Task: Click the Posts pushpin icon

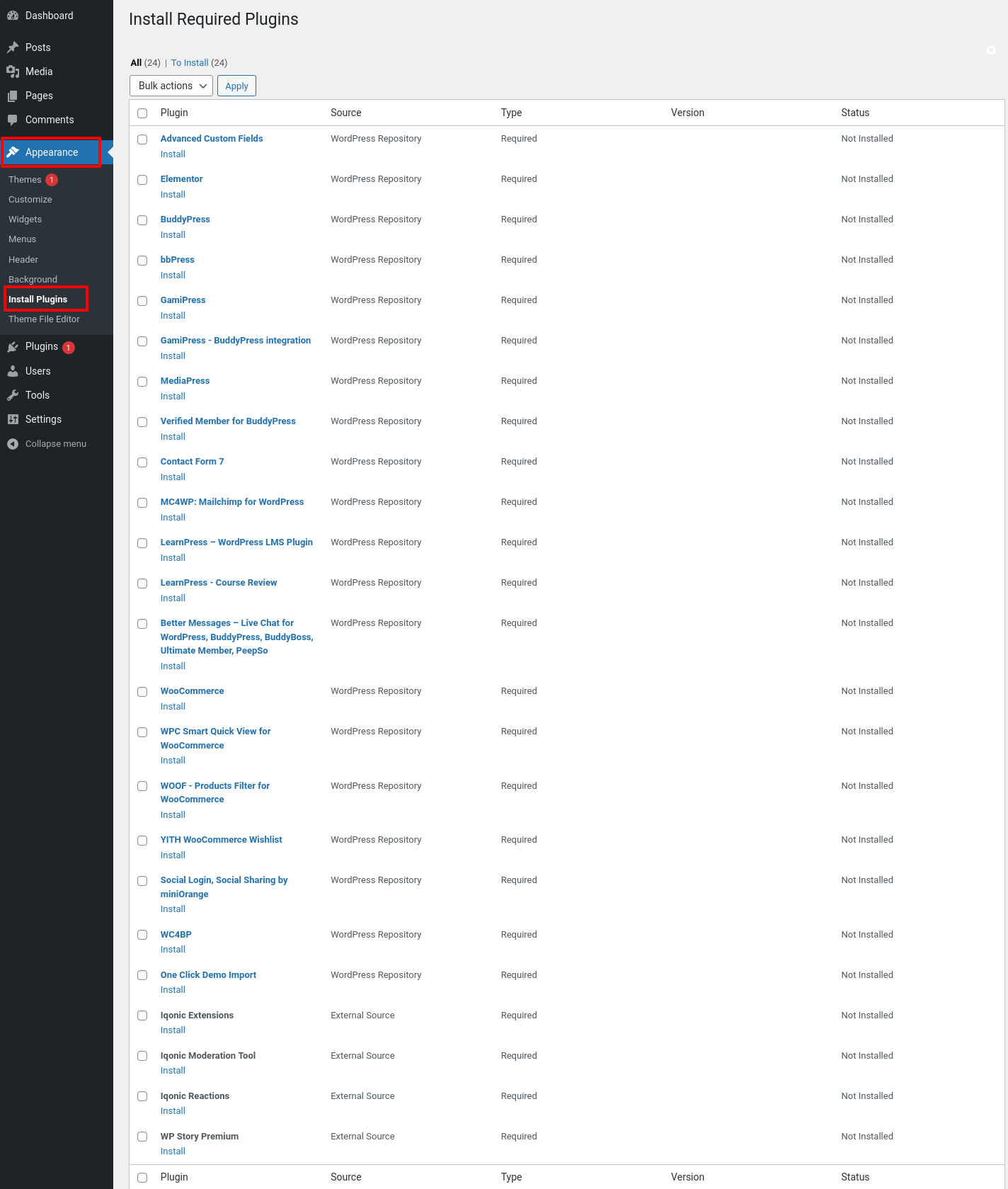Action: pos(13,47)
